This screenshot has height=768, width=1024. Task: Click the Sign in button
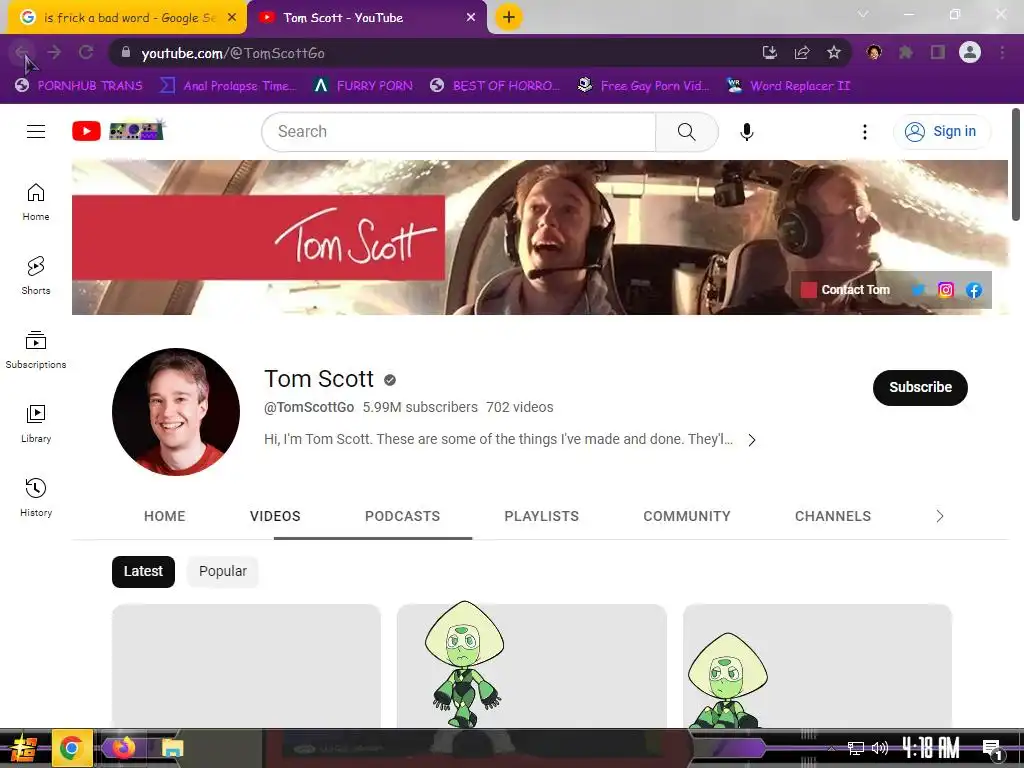point(941,131)
